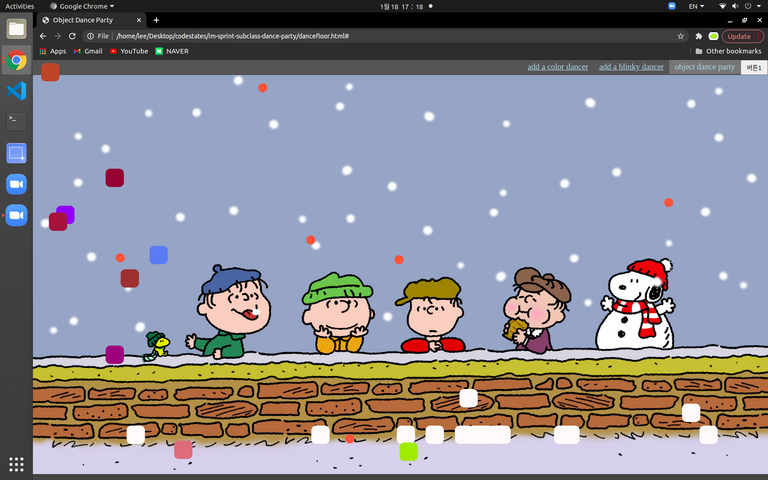Open the Terminal from the dock
The height and width of the screenshot is (480, 768).
[x=16, y=122]
